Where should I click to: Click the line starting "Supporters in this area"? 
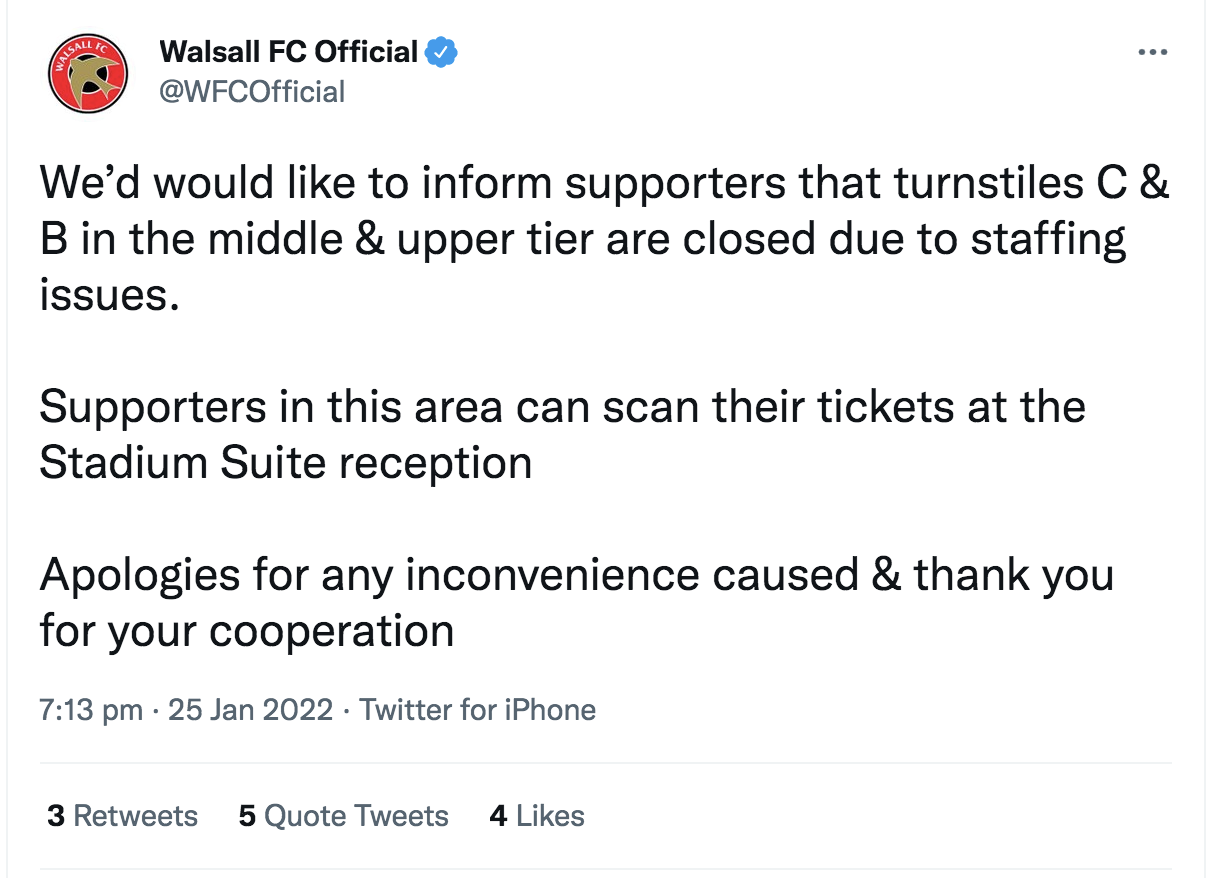click(562, 407)
